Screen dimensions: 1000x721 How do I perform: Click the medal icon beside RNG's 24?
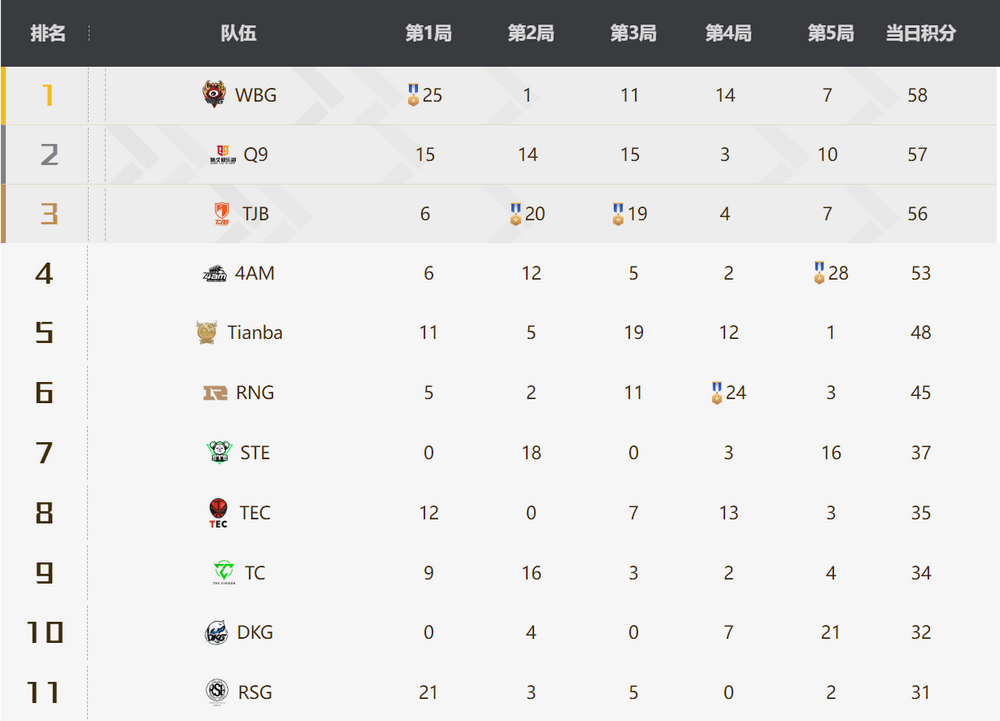(717, 393)
